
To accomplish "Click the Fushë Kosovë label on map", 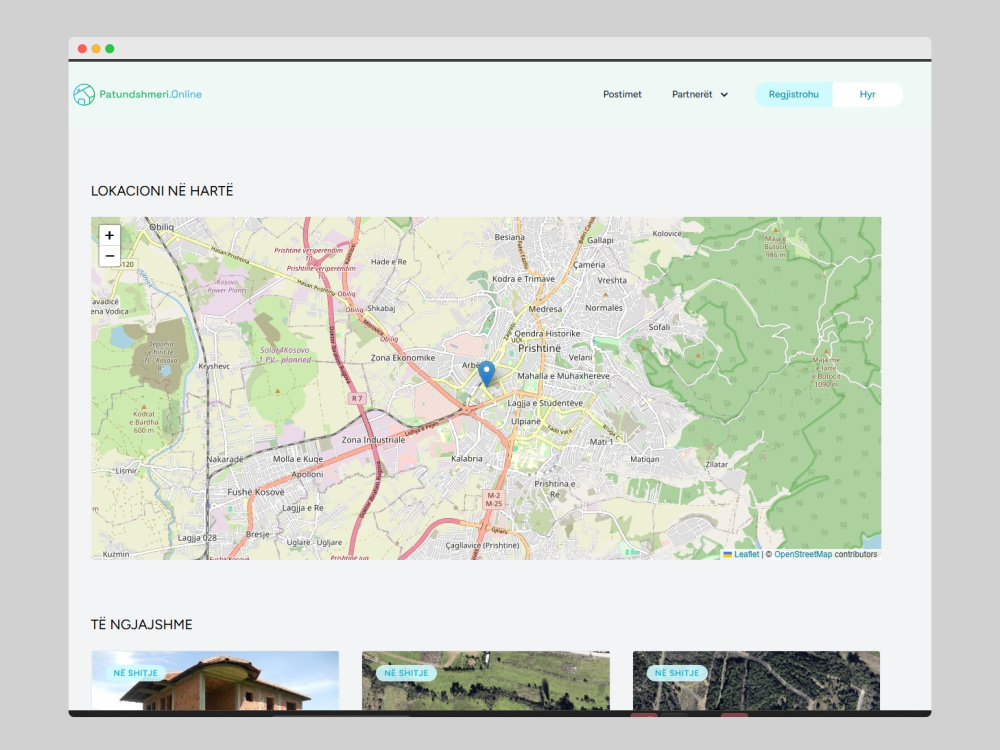I will (256, 492).
